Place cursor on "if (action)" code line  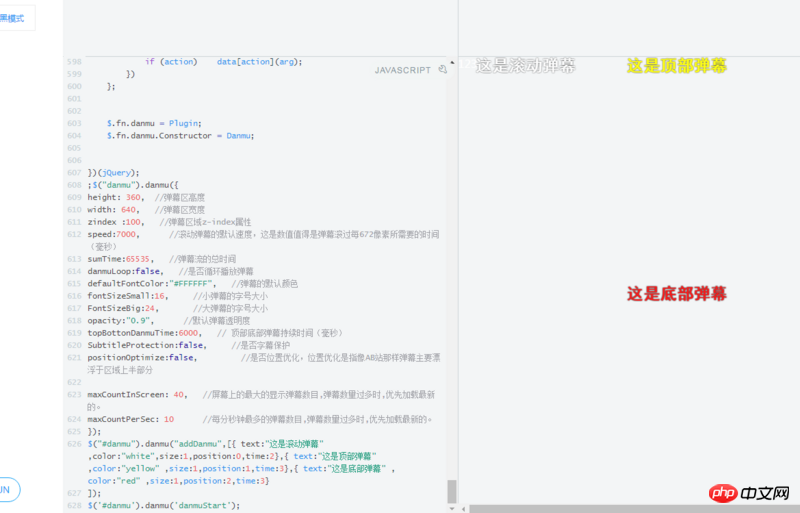pos(223,62)
